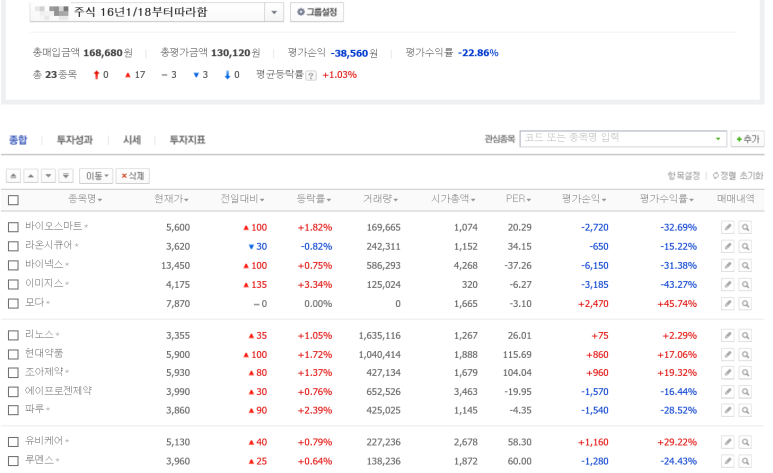This screenshot has height=473, width=773.
Task: Switch to the 투자성과 tab
Action: click(74, 140)
